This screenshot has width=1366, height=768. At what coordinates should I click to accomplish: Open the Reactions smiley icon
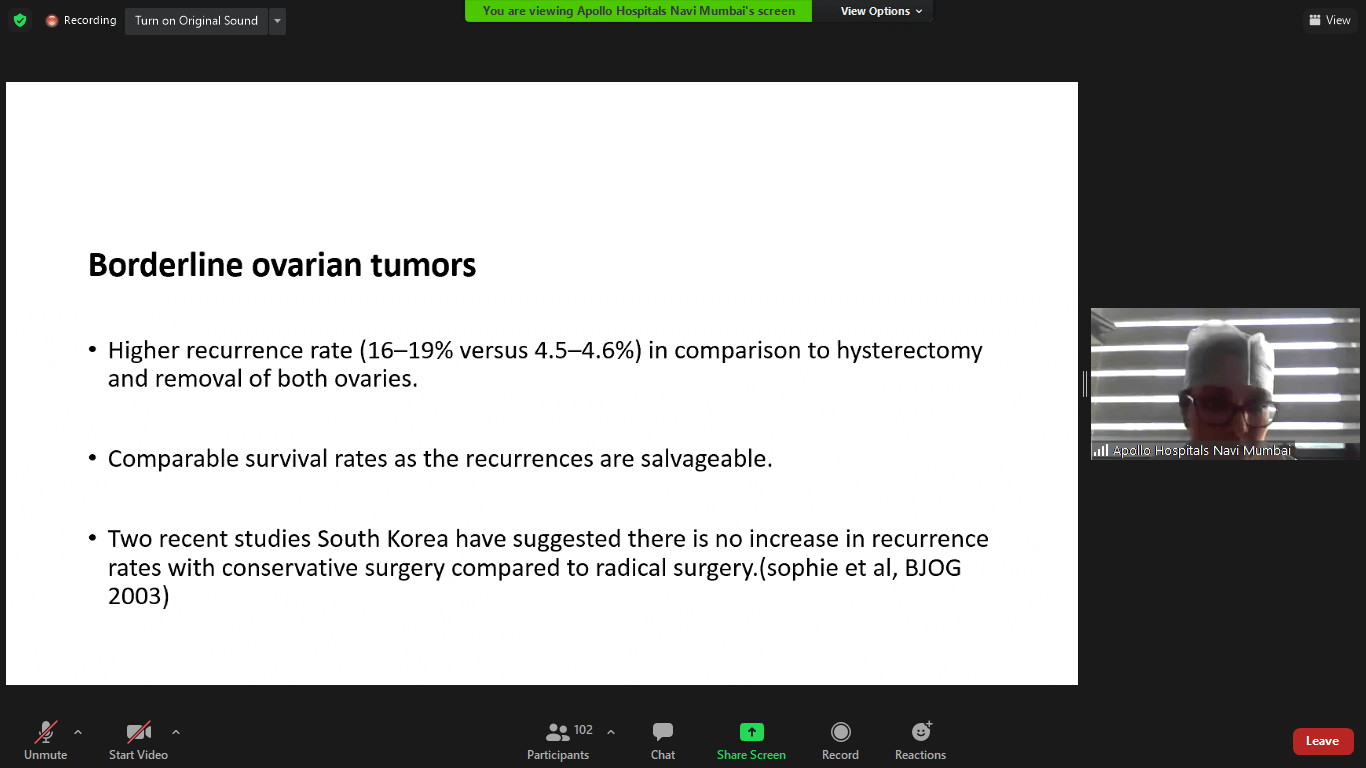click(920, 732)
